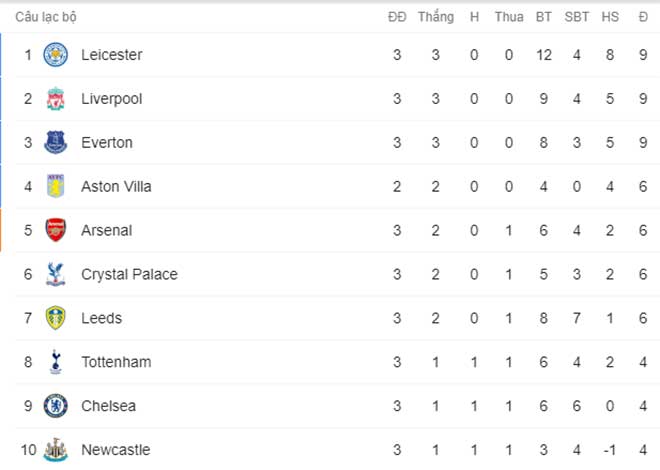The width and height of the screenshot is (660, 470).
Task: Click Leicester's 12 goals scored value
Action: coord(544,55)
